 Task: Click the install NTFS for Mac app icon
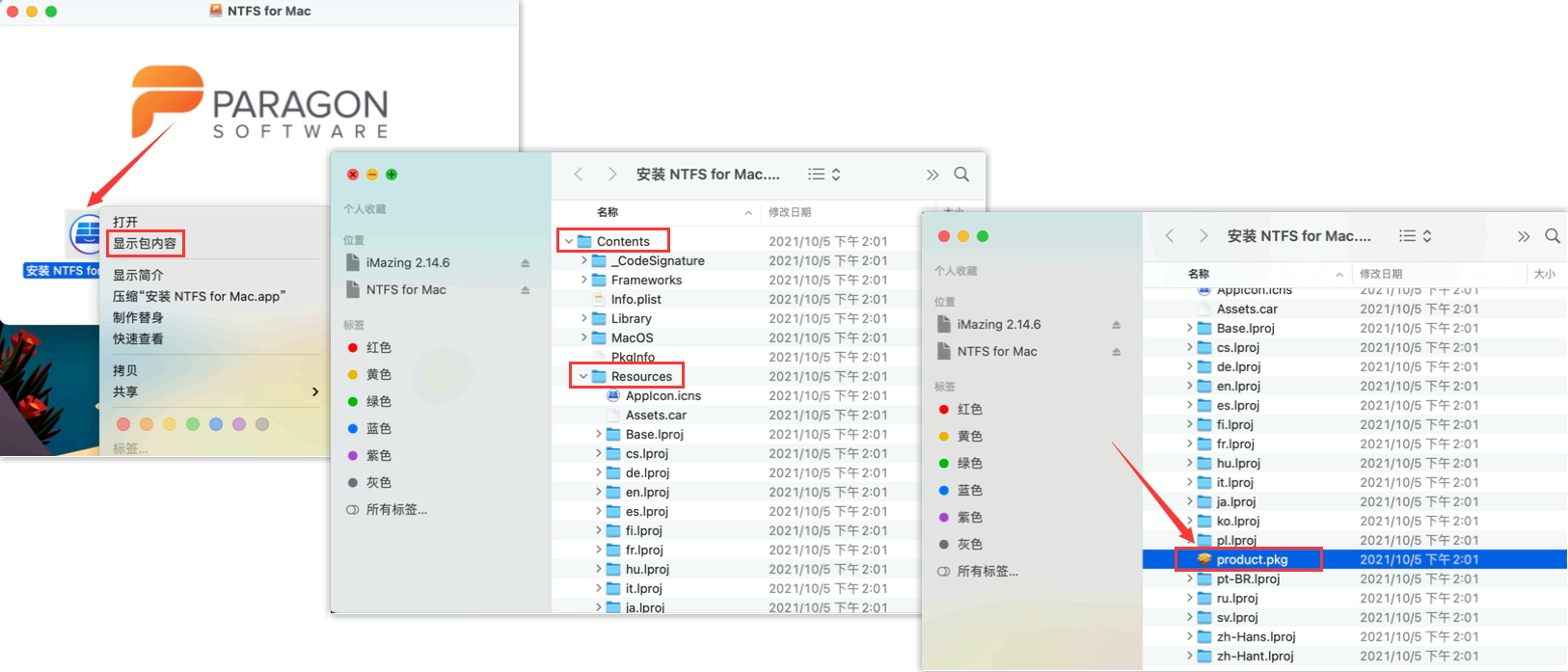click(x=86, y=234)
